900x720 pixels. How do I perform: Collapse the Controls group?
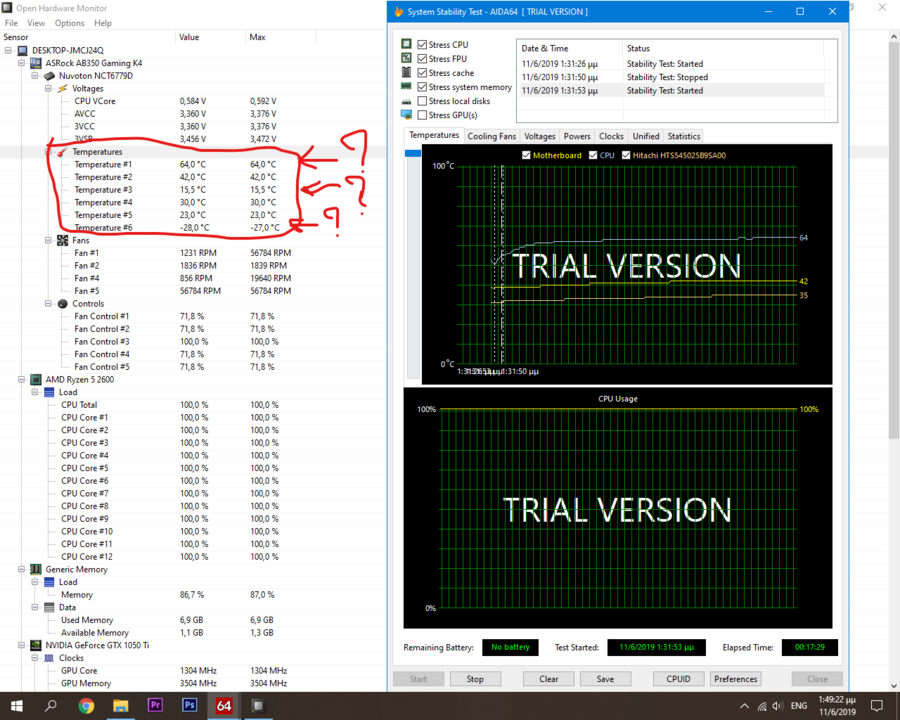pyautogui.click(x=48, y=304)
